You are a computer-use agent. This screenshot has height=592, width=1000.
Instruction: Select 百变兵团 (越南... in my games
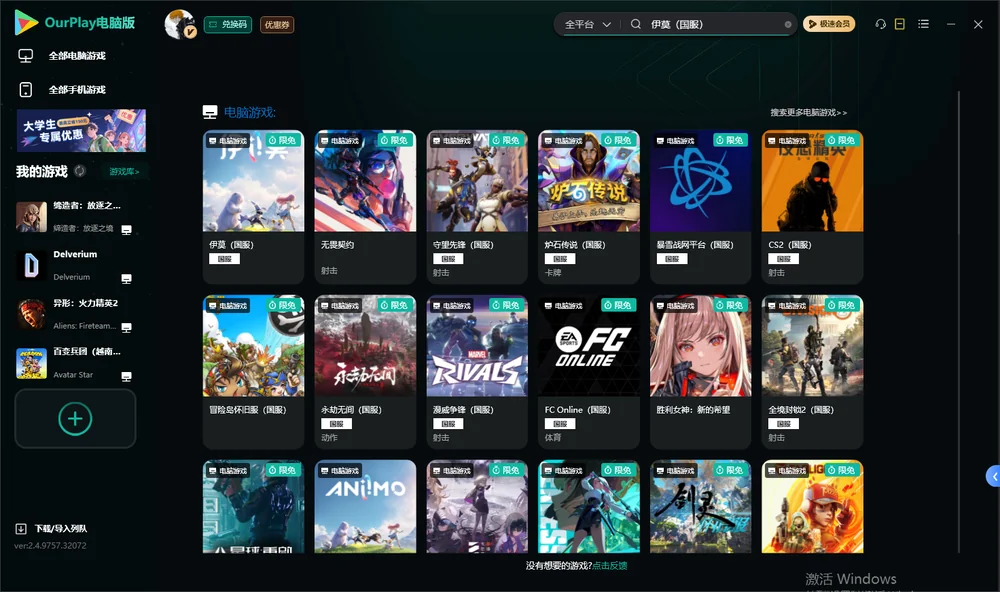pyautogui.click(x=75, y=363)
